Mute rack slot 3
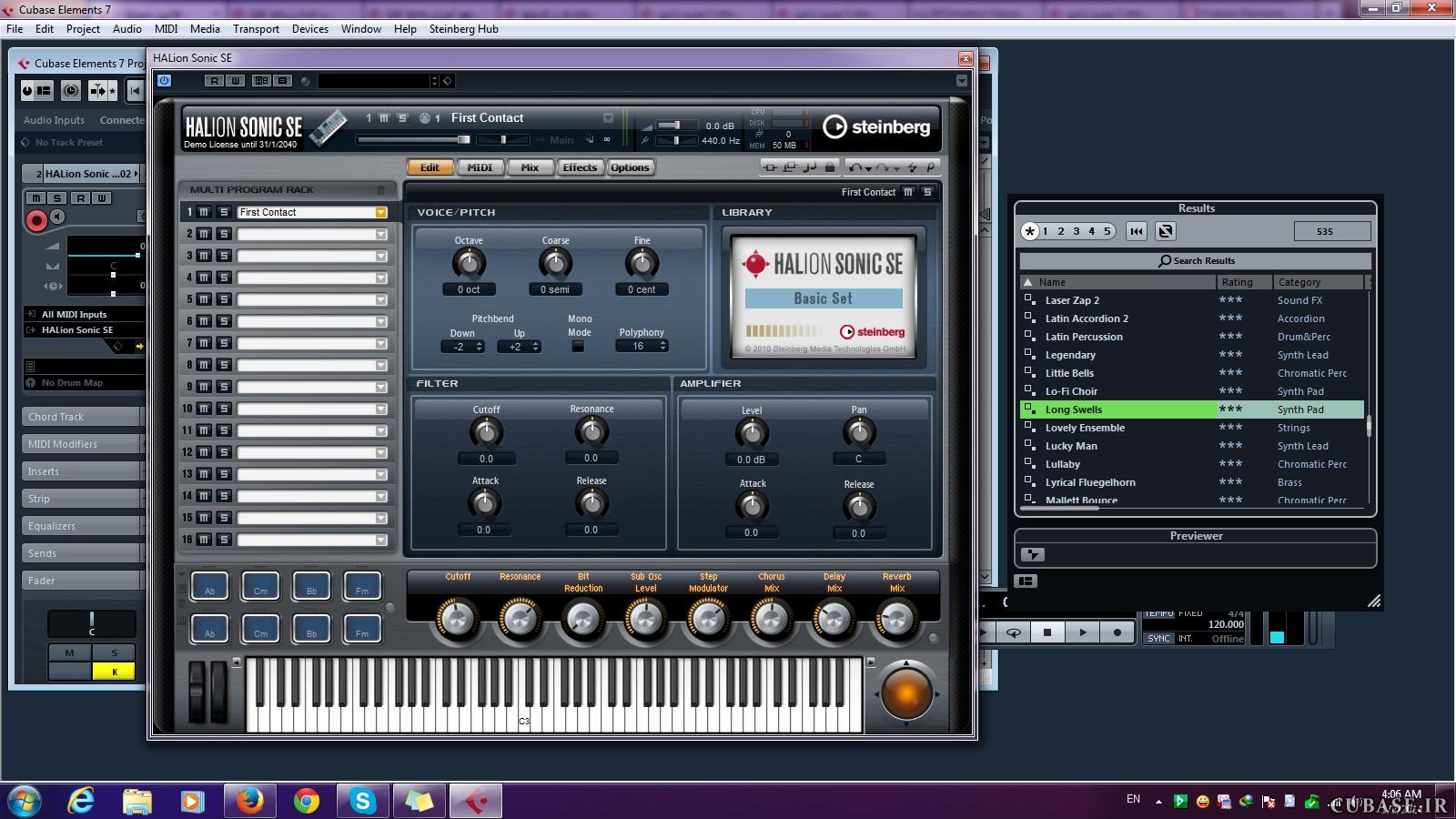The height and width of the screenshot is (819, 1456). pos(205,256)
